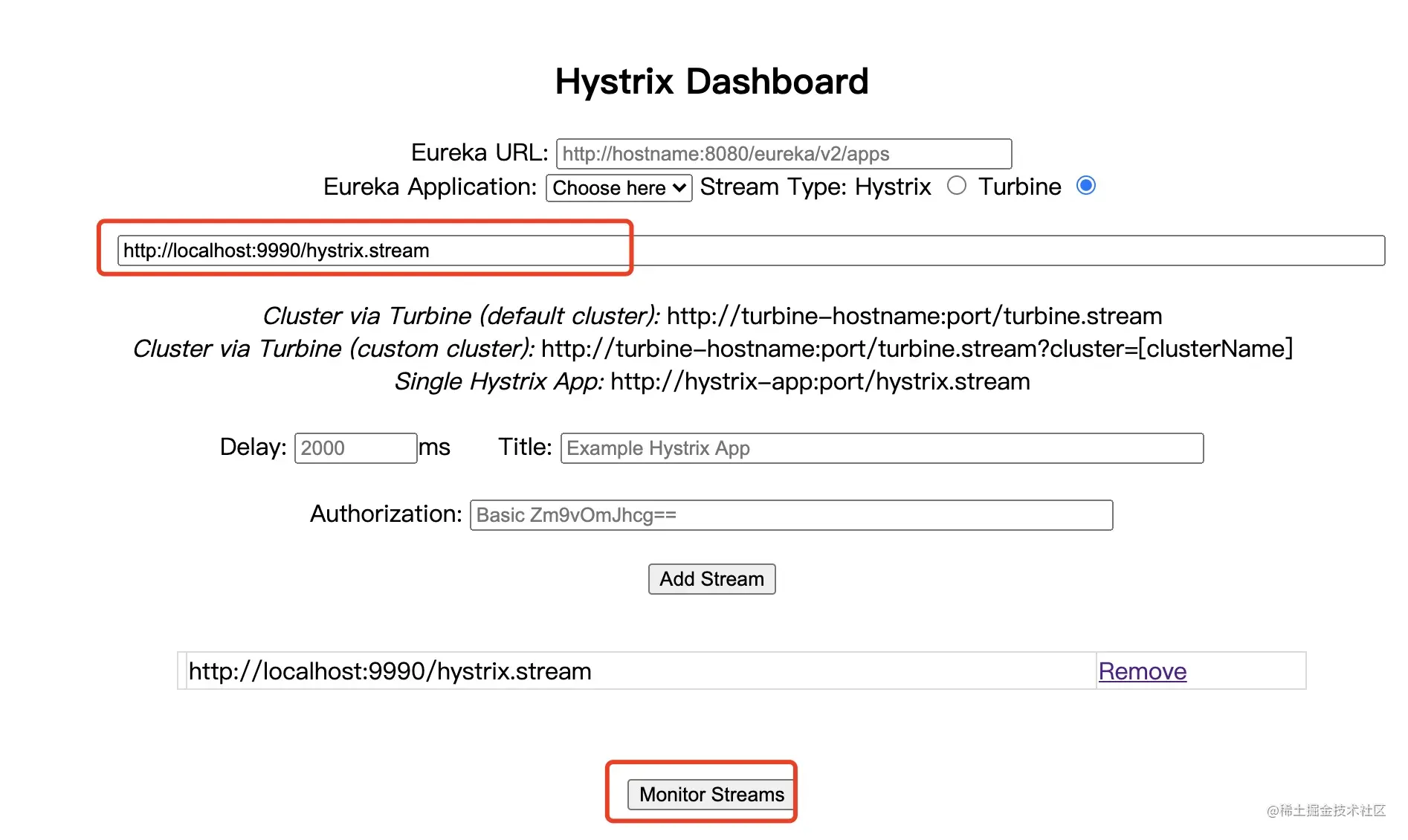Image resolution: width=1408 pixels, height=840 pixels.
Task: Click the 'Cluster via Turbine (custom cluster)' example
Action: click(x=712, y=349)
